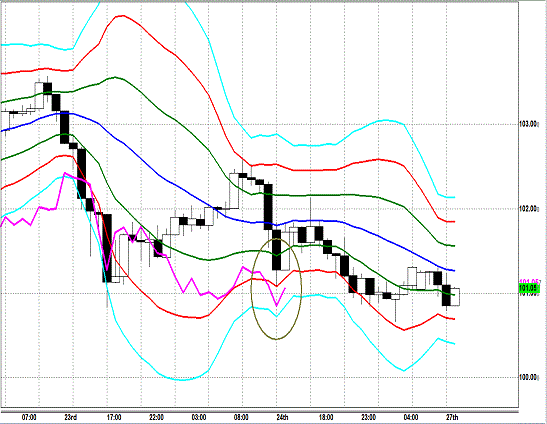Click the 27th date label on time axis
Viewport: 547px width, 424px height.
click(452, 417)
